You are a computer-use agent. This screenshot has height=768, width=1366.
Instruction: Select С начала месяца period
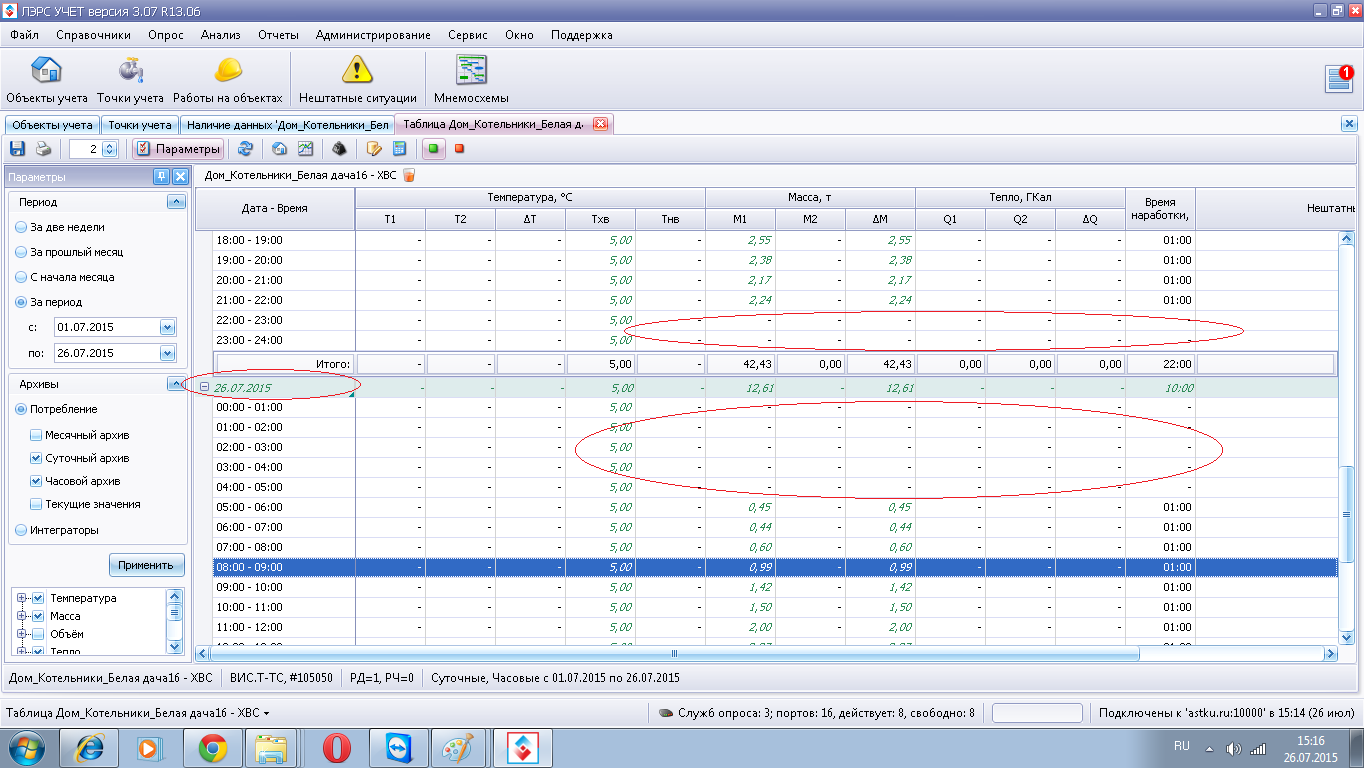(64, 277)
